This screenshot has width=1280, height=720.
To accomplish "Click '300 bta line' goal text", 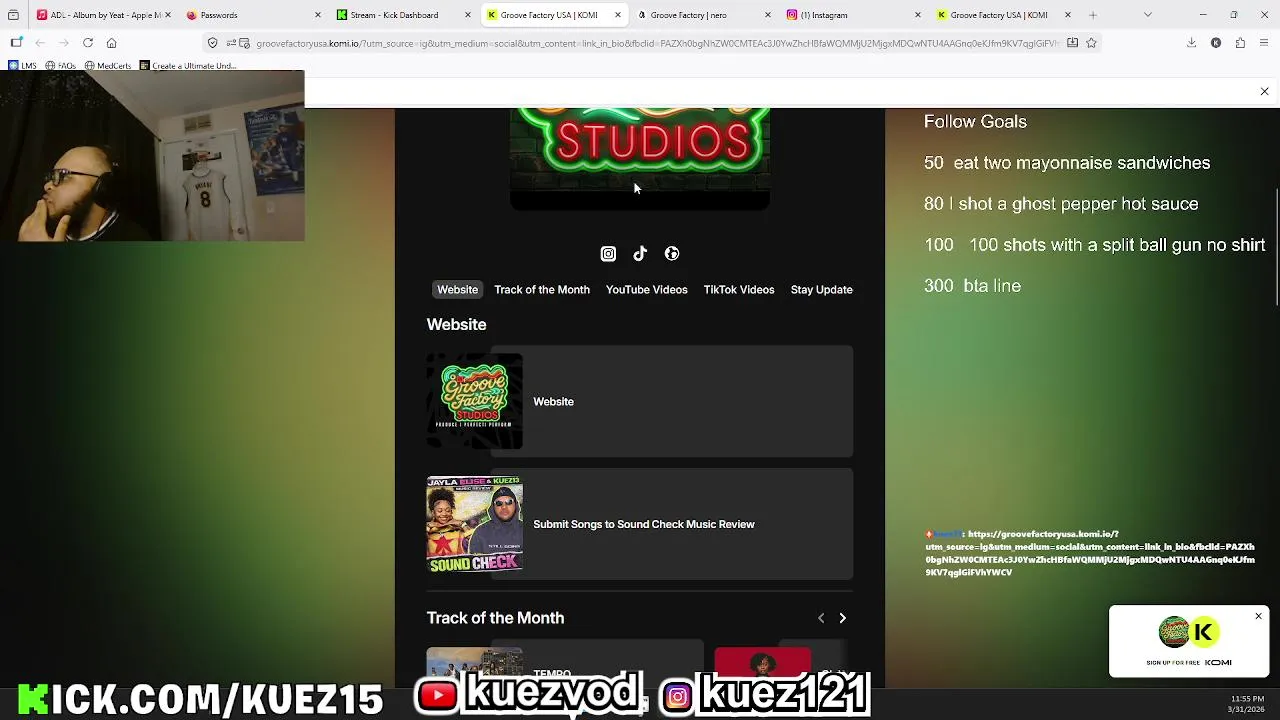I will (x=972, y=286).
